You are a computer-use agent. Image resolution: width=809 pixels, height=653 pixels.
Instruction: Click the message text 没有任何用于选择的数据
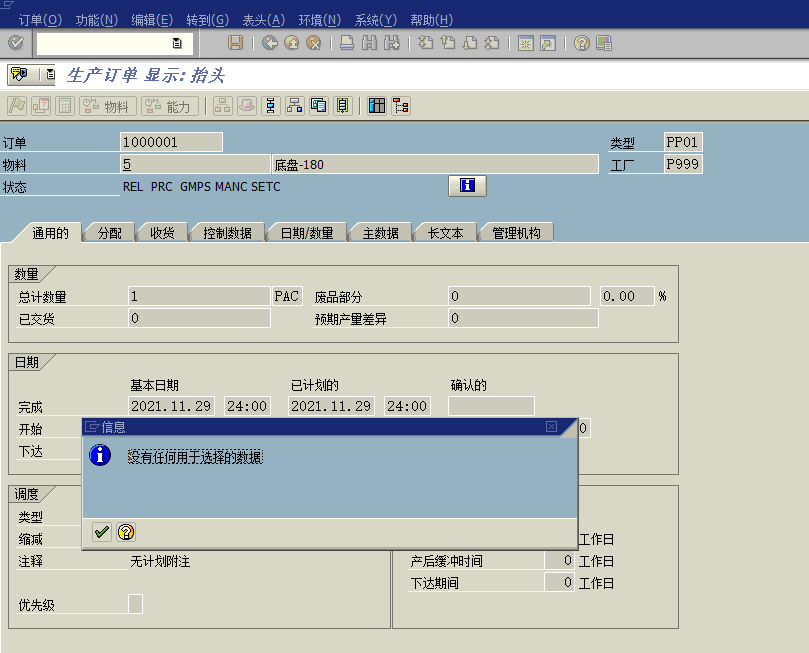(196, 456)
